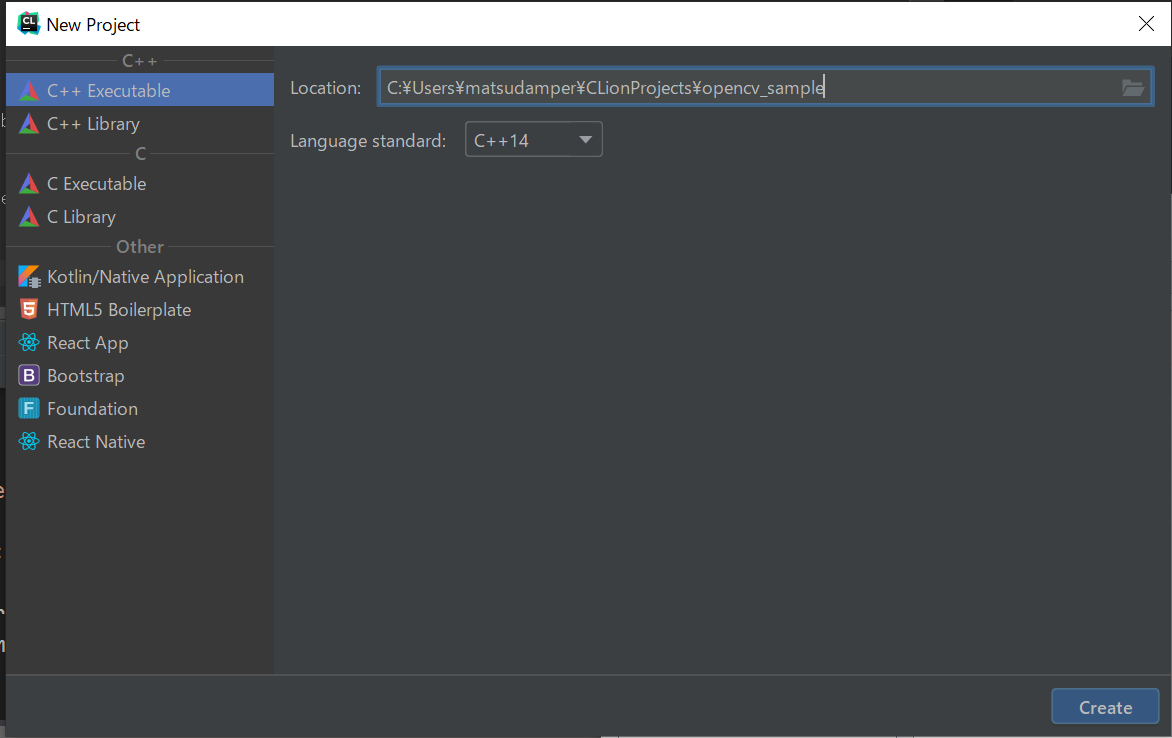
Task: Click the CMake icon beside C Executable
Action: click(28, 183)
